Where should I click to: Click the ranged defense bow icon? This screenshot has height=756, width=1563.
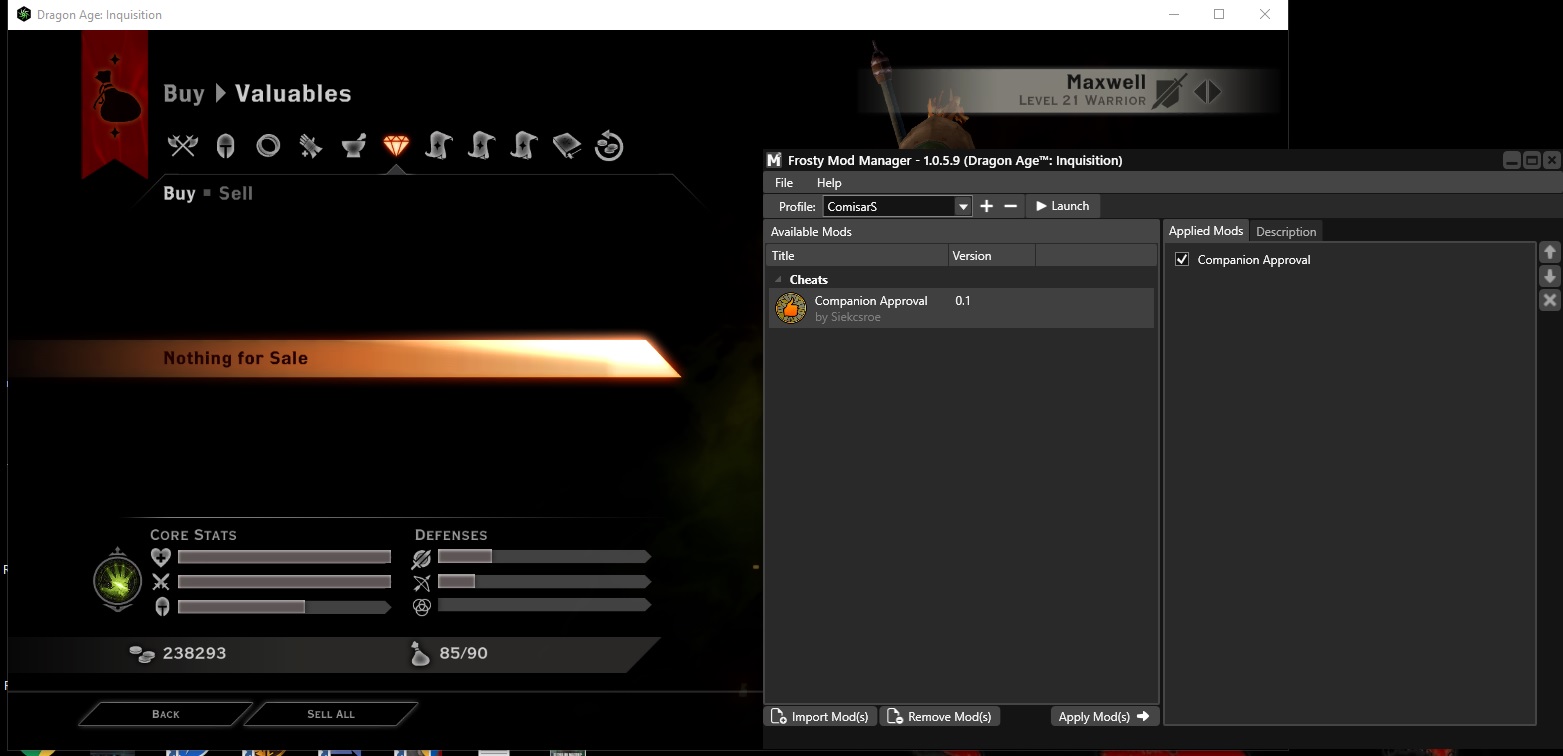click(422, 582)
